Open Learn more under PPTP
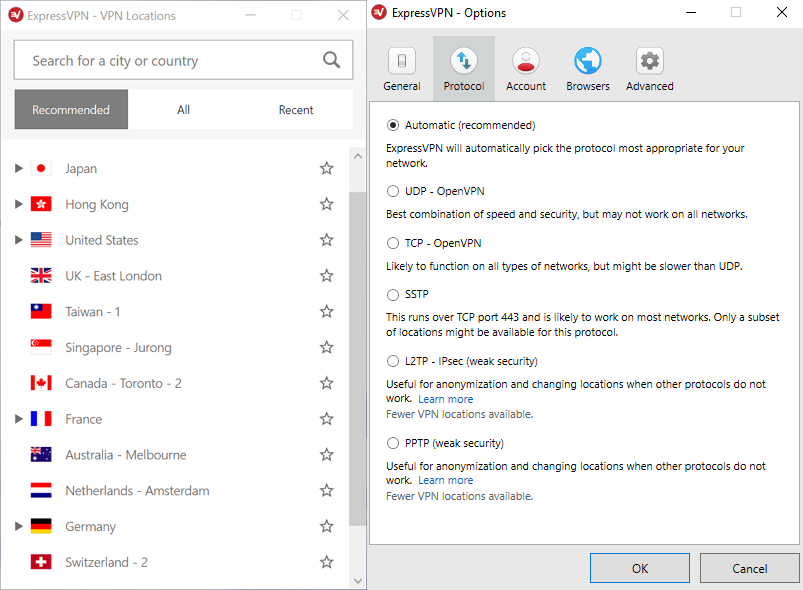The image size is (803, 590). 446,480
